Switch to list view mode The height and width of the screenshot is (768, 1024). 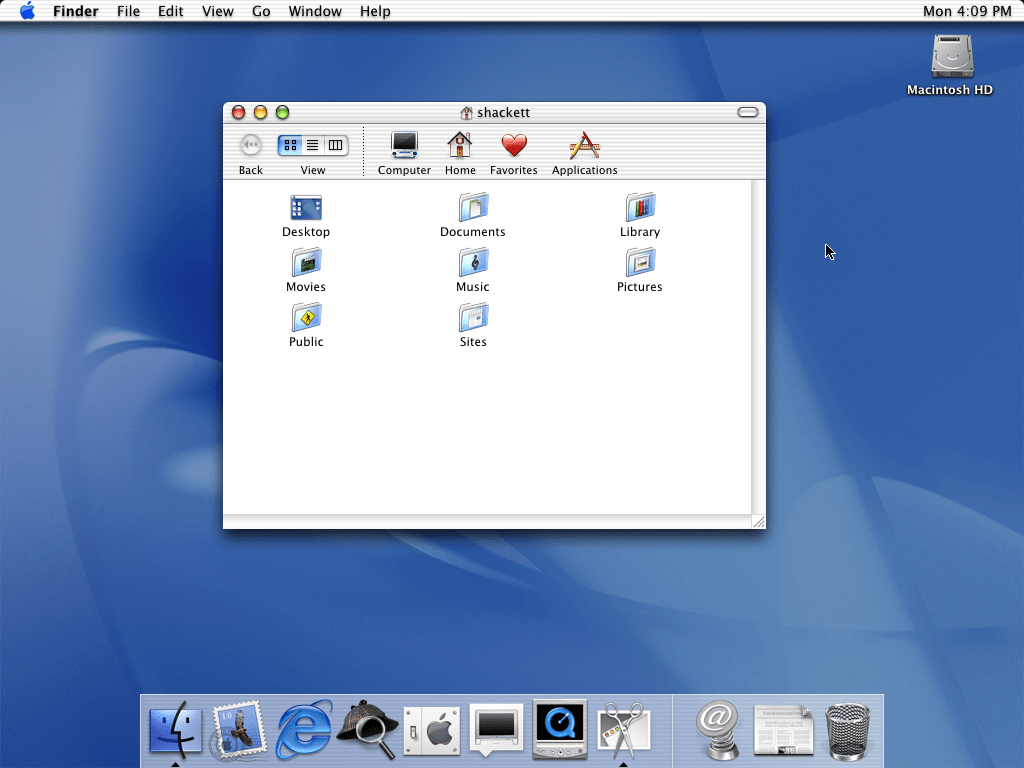click(313, 145)
